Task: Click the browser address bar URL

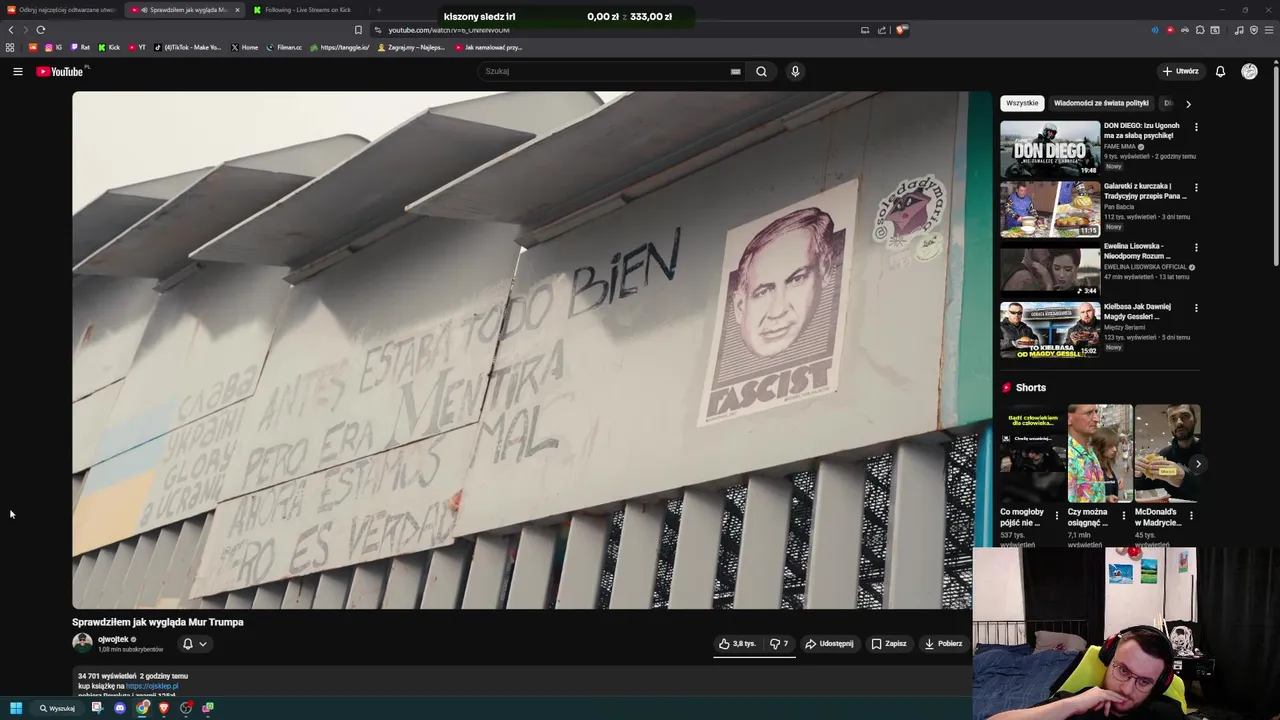Action: tap(449, 30)
